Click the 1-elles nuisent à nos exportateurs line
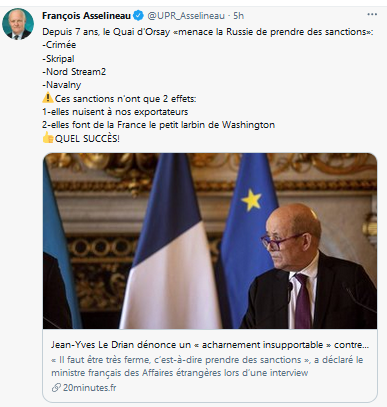Image resolution: width=387 pixels, height=407 pixels. (x=115, y=112)
